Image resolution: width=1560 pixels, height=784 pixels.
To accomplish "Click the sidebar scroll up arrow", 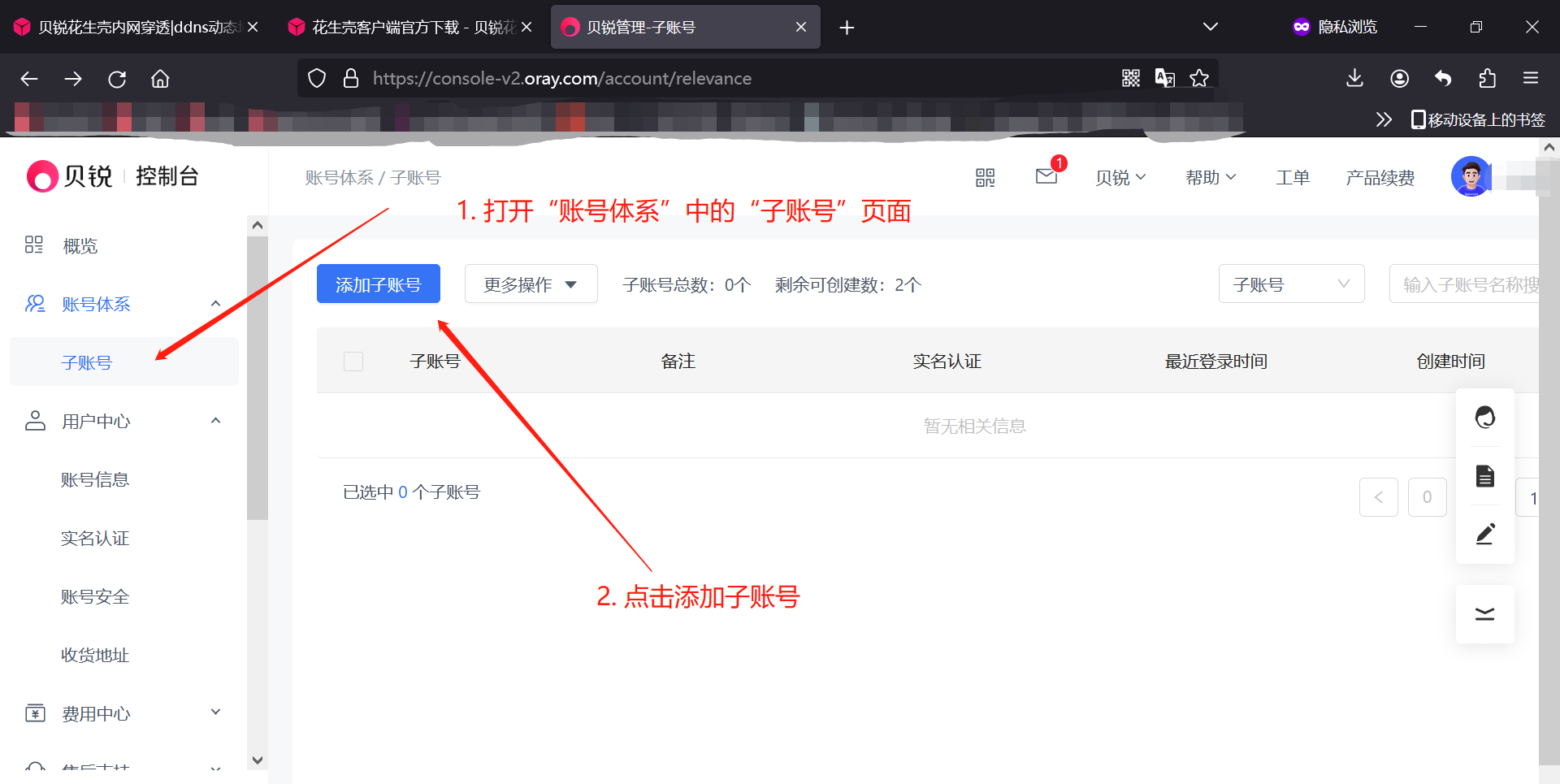I will (258, 225).
